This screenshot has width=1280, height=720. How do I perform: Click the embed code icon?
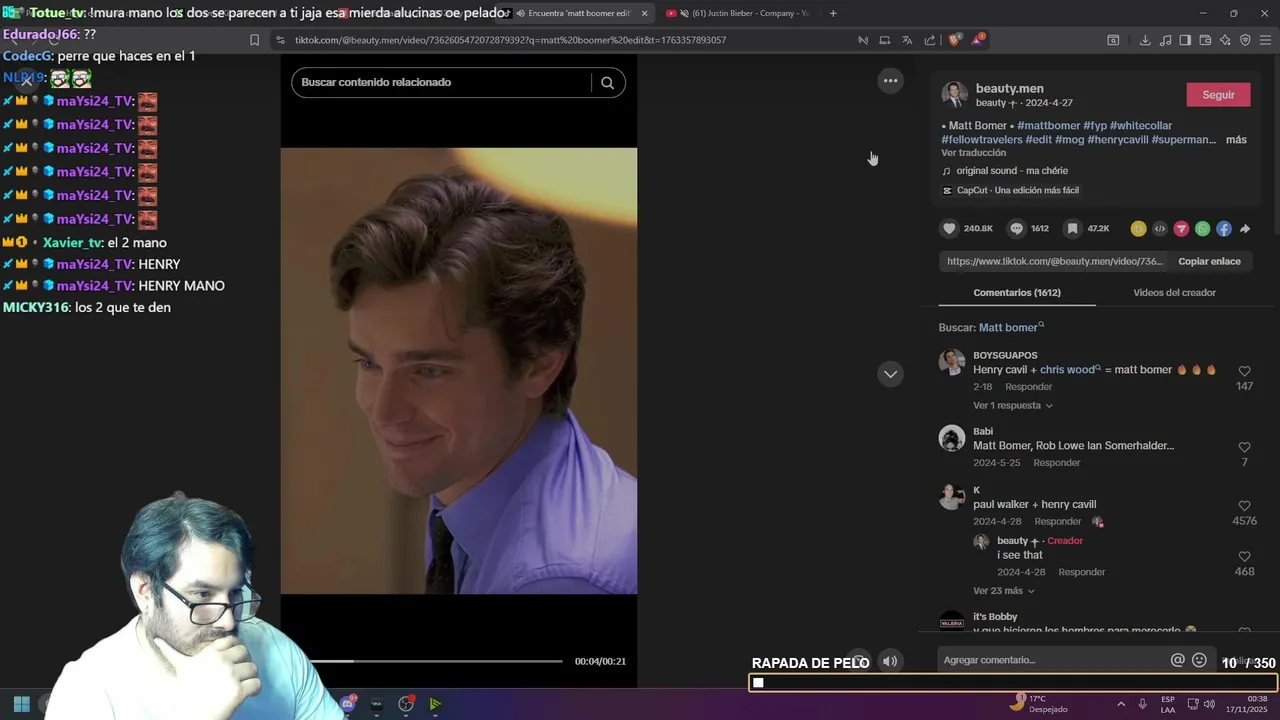pyautogui.click(x=1160, y=229)
